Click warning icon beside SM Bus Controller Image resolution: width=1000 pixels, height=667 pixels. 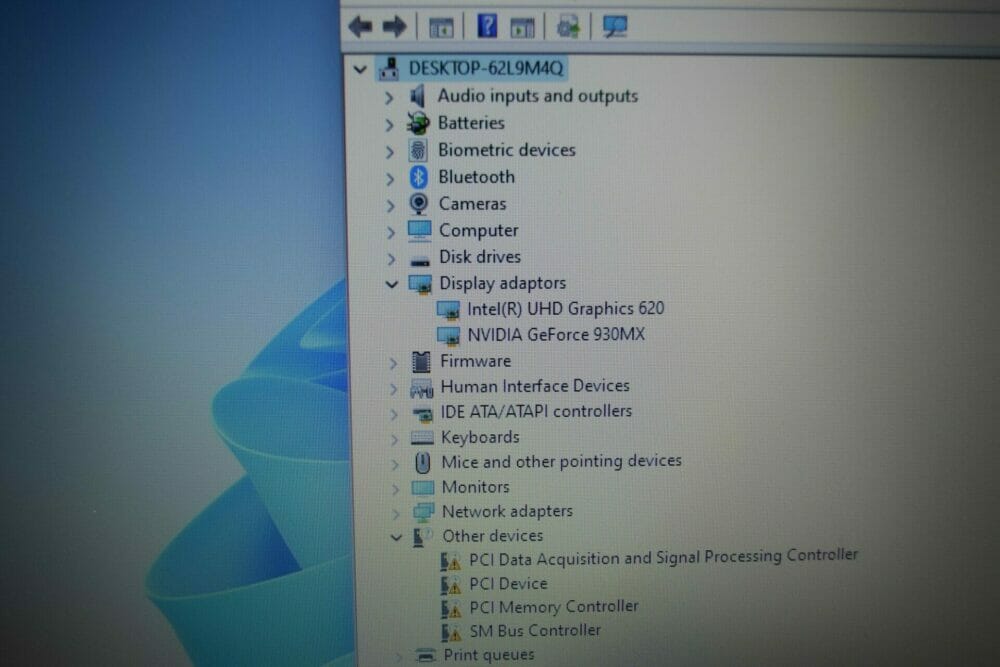[451, 633]
